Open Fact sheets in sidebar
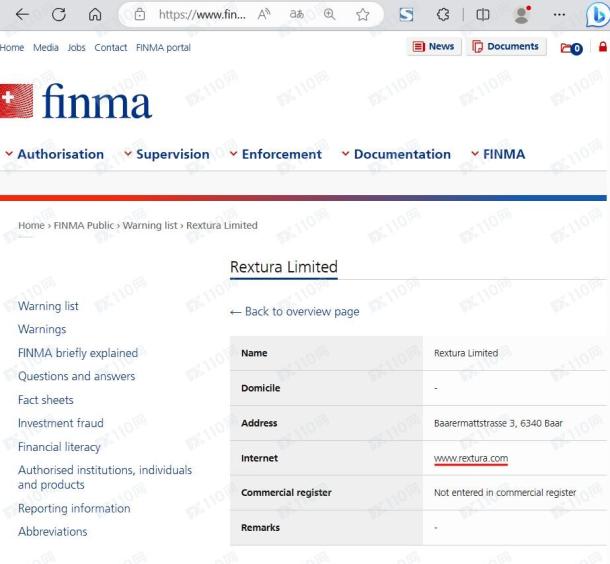The height and width of the screenshot is (564, 610). tap(46, 400)
